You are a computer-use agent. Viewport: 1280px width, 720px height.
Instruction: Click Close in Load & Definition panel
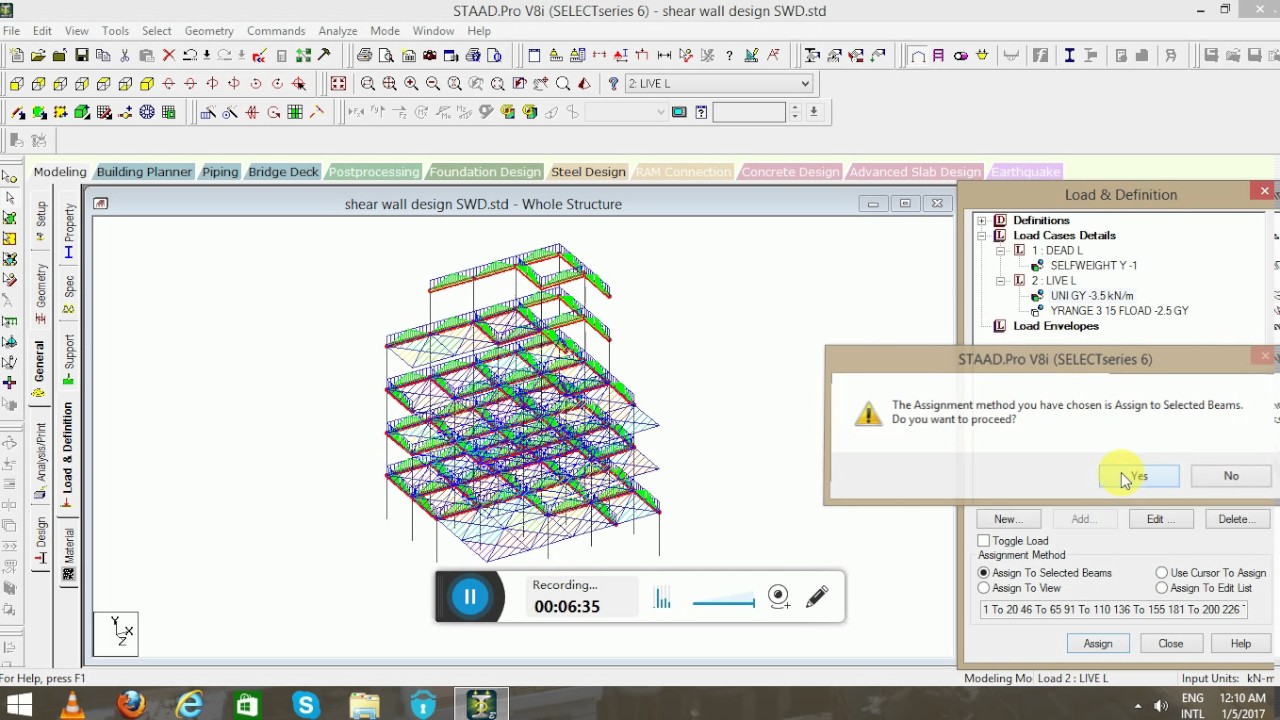(1171, 644)
